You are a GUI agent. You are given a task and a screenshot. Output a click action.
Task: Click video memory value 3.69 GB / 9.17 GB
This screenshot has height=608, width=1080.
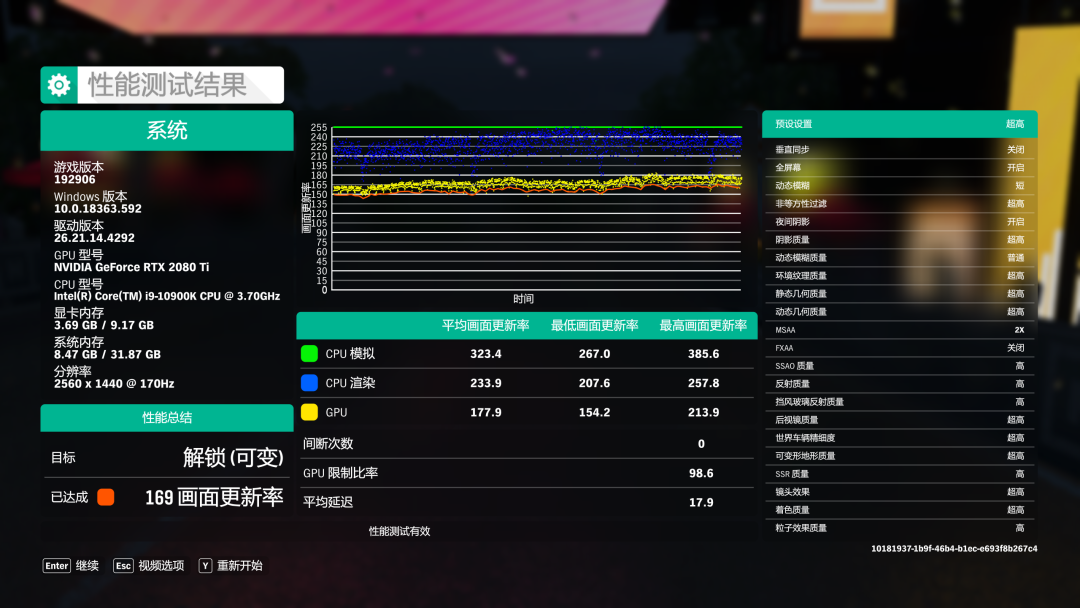[104, 325]
